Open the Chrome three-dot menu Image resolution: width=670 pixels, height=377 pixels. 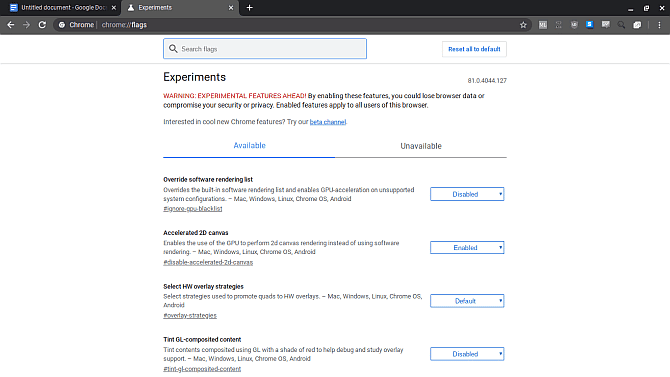(x=659, y=25)
